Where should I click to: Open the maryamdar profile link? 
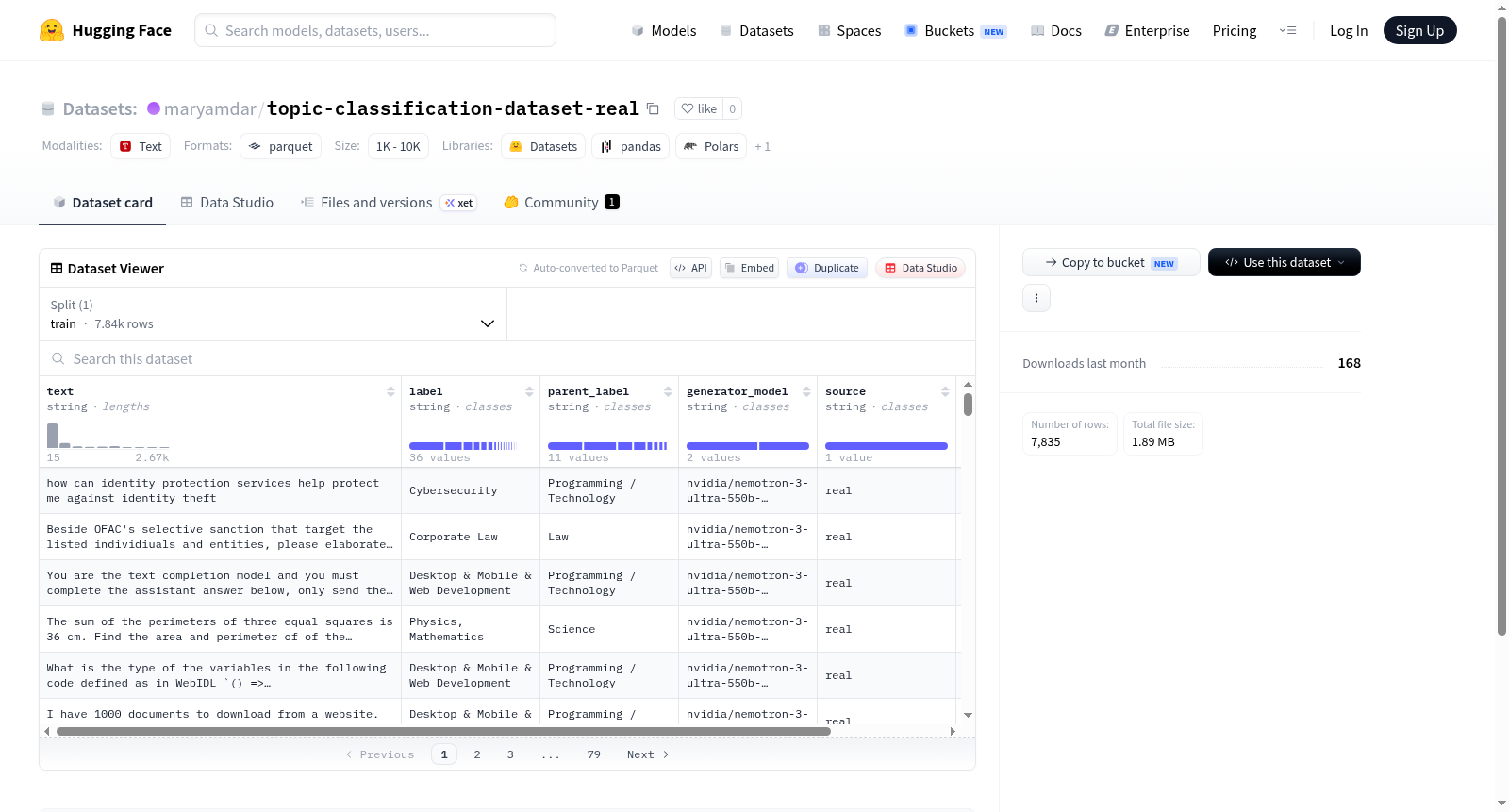(x=209, y=108)
